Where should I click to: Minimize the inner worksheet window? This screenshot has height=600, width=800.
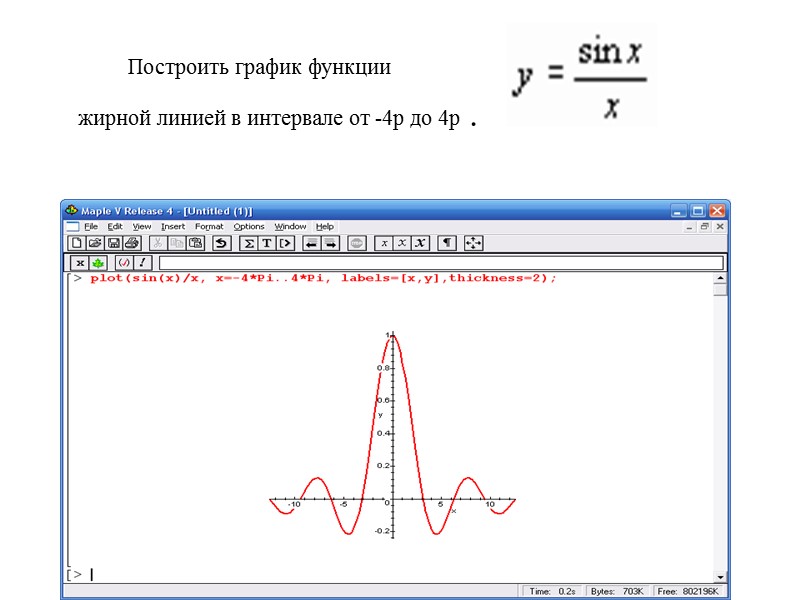click(x=689, y=227)
